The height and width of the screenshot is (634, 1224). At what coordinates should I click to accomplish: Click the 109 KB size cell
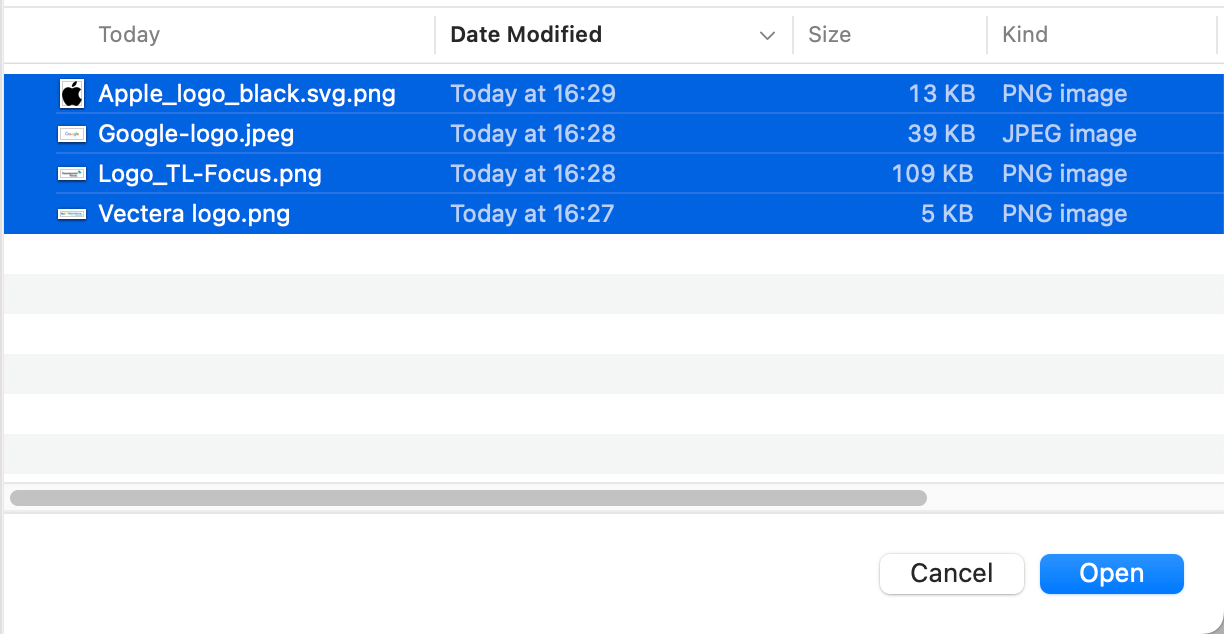(x=932, y=174)
